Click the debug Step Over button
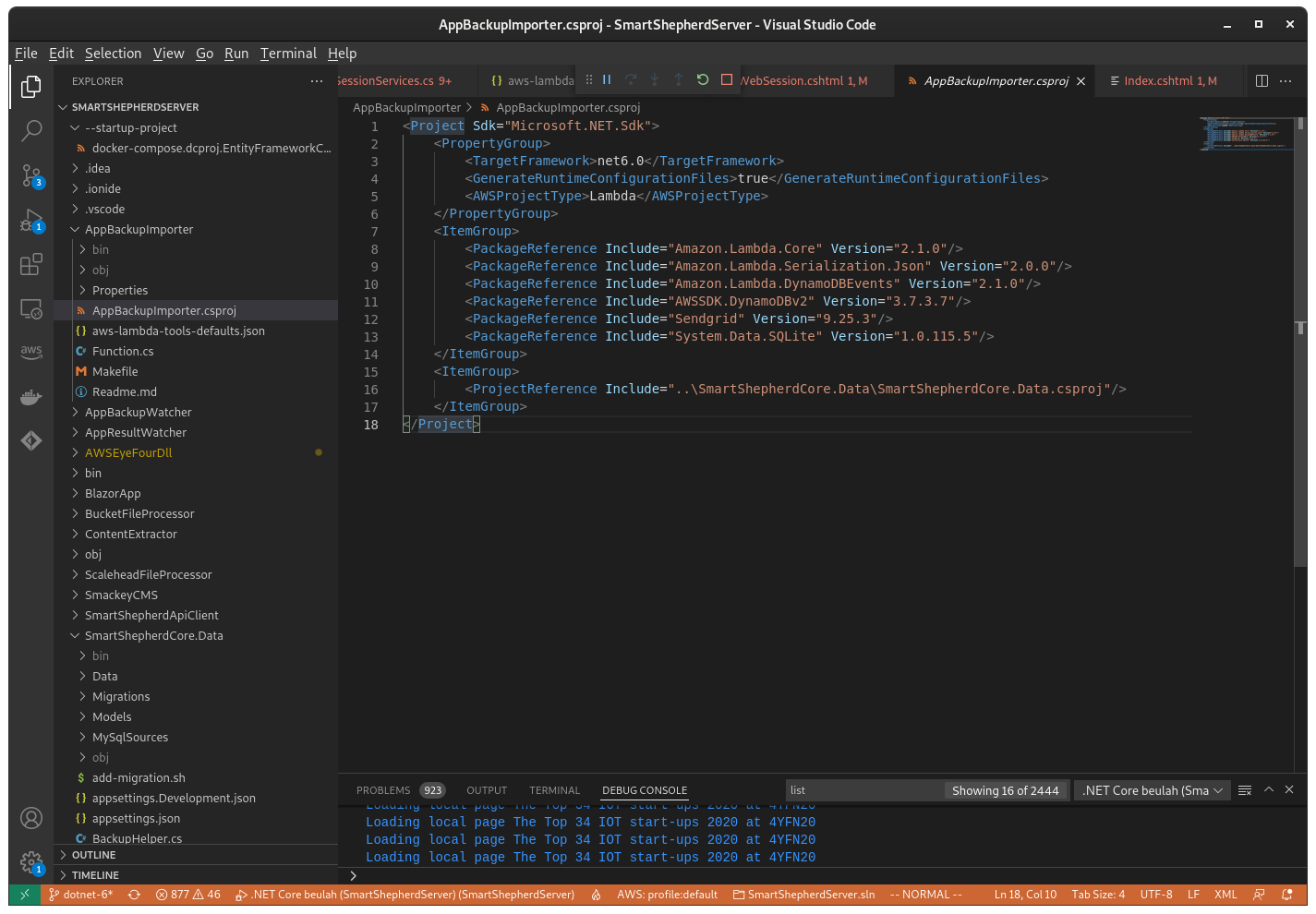 pyautogui.click(x=631, y=80)
